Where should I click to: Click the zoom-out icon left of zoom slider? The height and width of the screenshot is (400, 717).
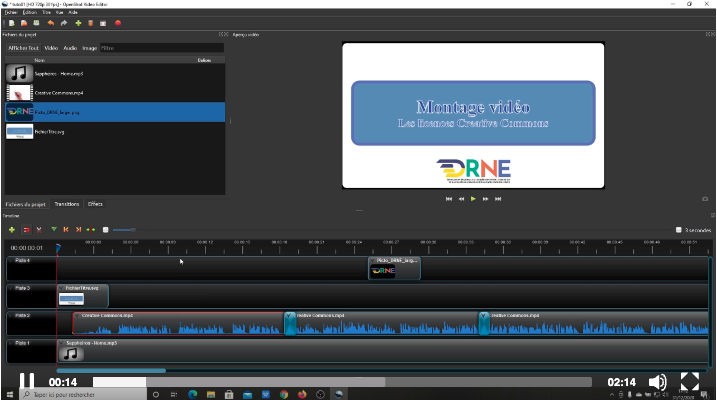point(106,229)
